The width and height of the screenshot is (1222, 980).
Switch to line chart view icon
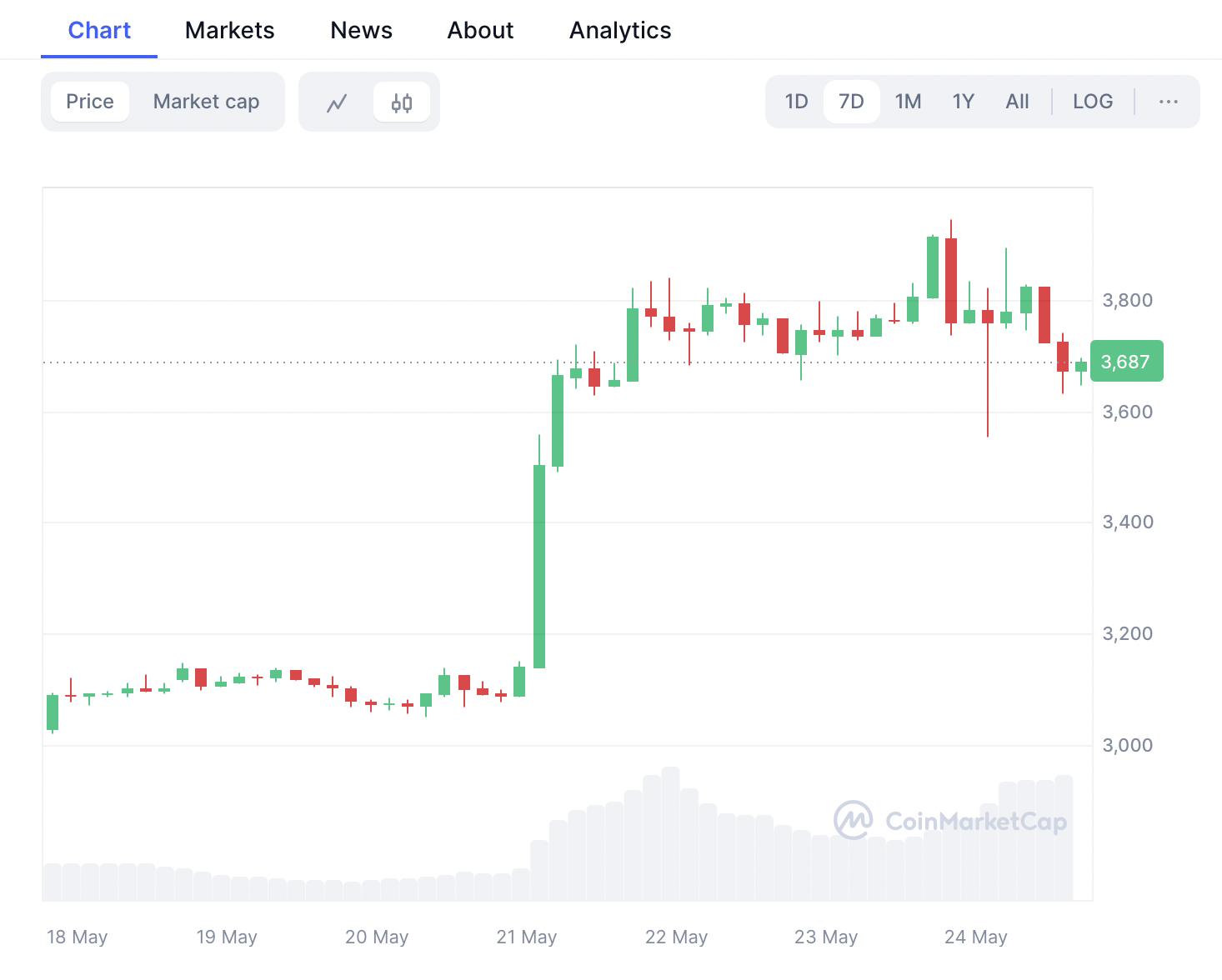point(337,102)
